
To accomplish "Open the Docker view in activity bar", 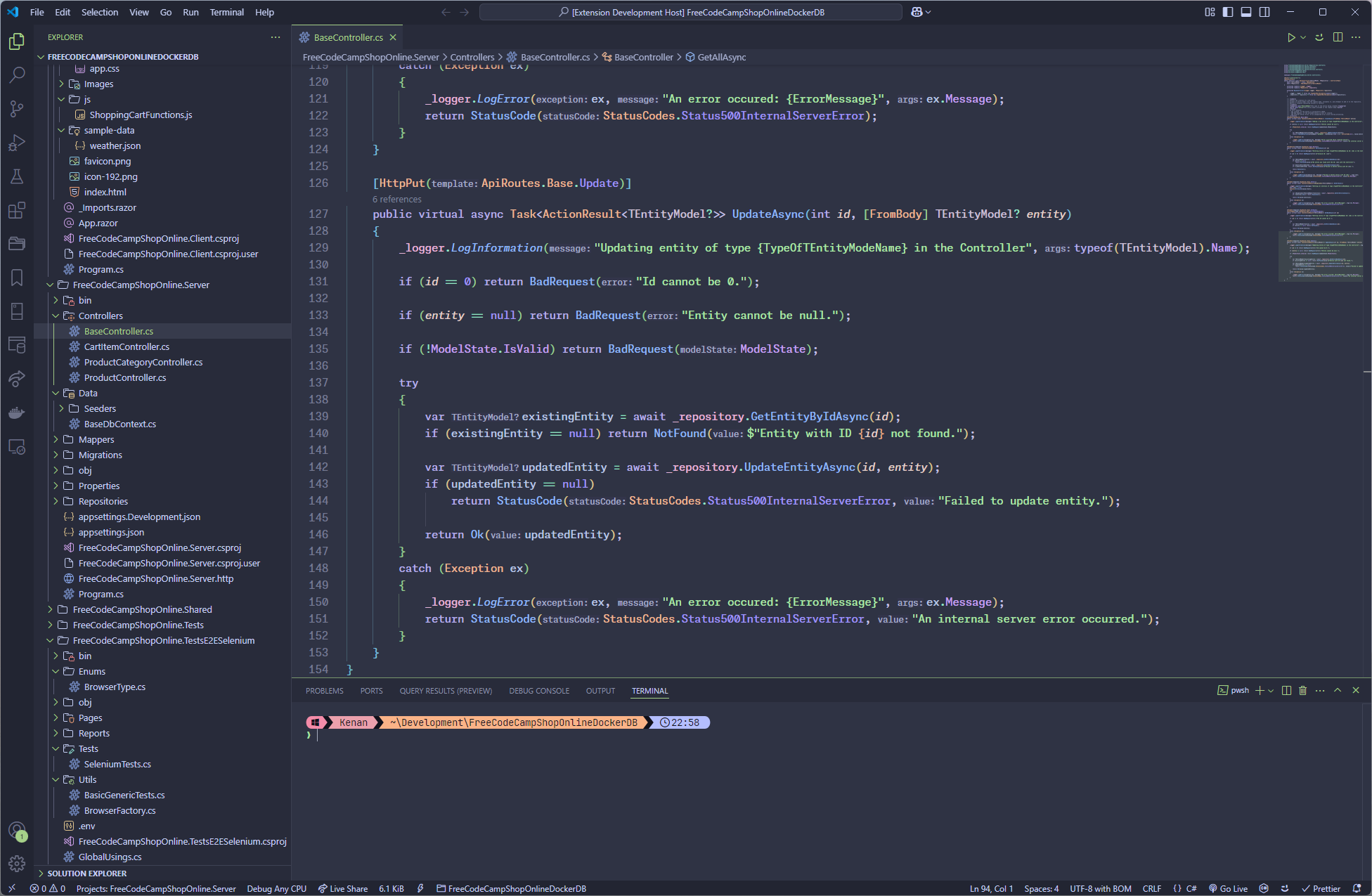I will coord(17,413).
